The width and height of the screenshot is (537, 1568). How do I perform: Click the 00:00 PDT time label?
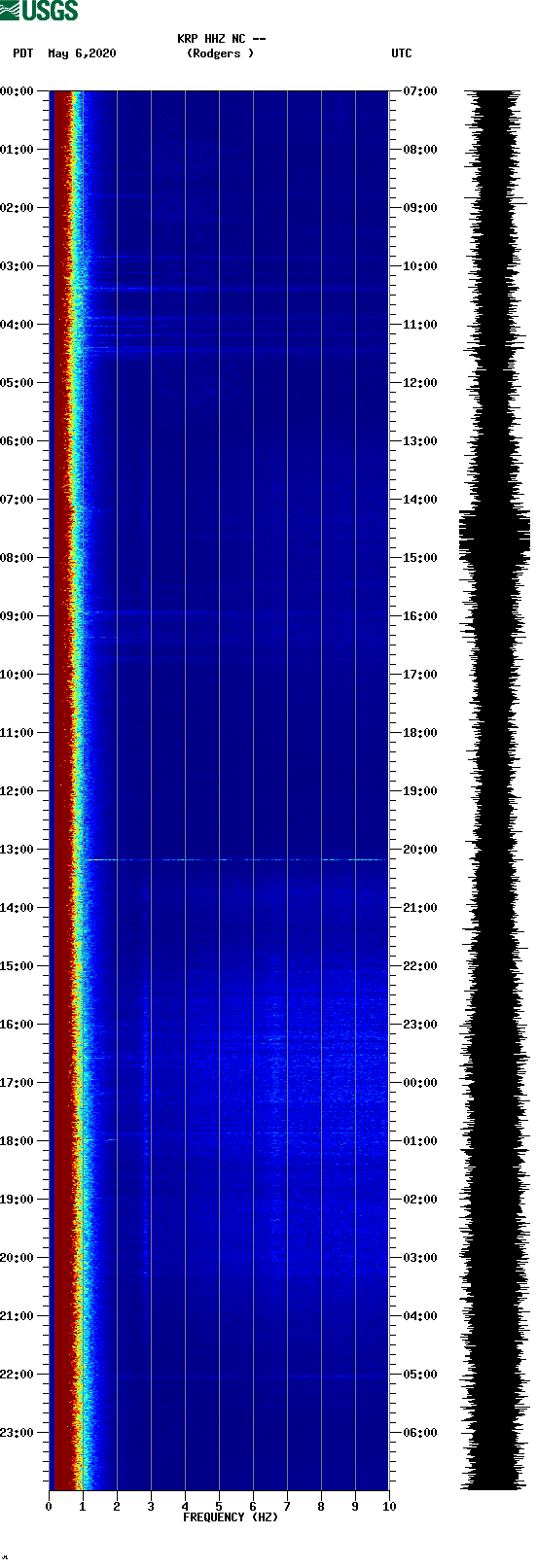tap(17, 91)
